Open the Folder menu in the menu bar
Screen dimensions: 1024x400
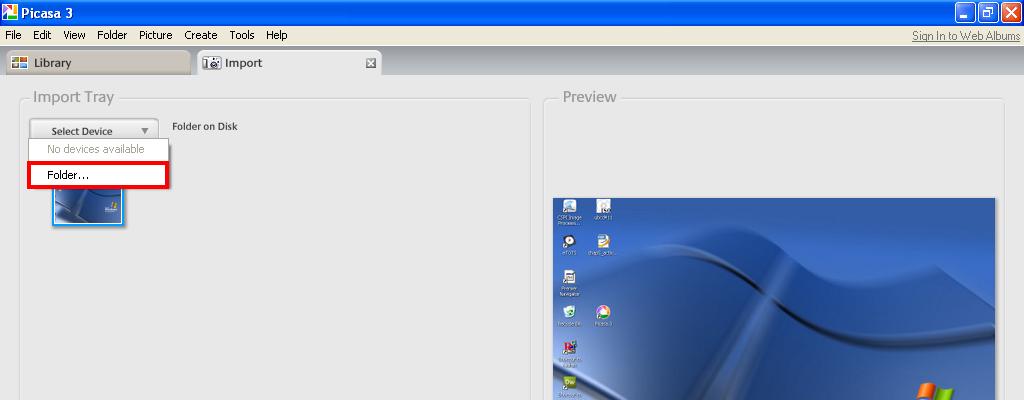(x=112, y=35)
